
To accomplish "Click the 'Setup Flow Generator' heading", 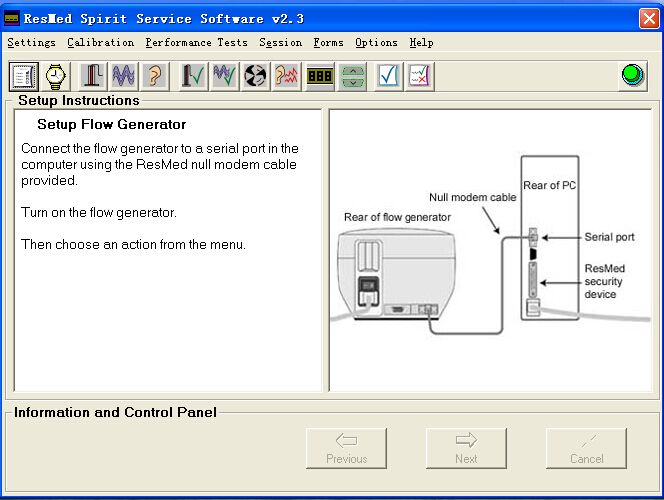I will 112,124.
